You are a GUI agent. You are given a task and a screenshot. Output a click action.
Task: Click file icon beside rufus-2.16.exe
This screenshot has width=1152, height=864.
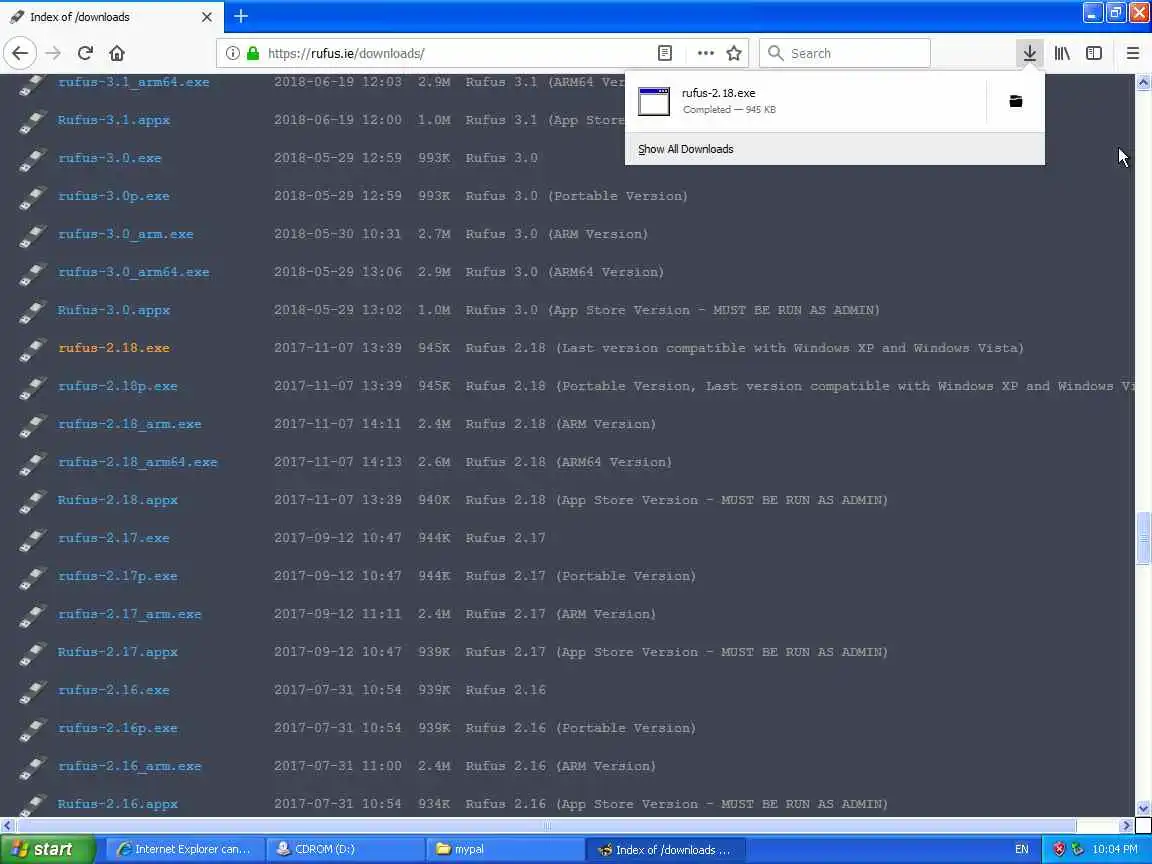(x=32, y=690)
